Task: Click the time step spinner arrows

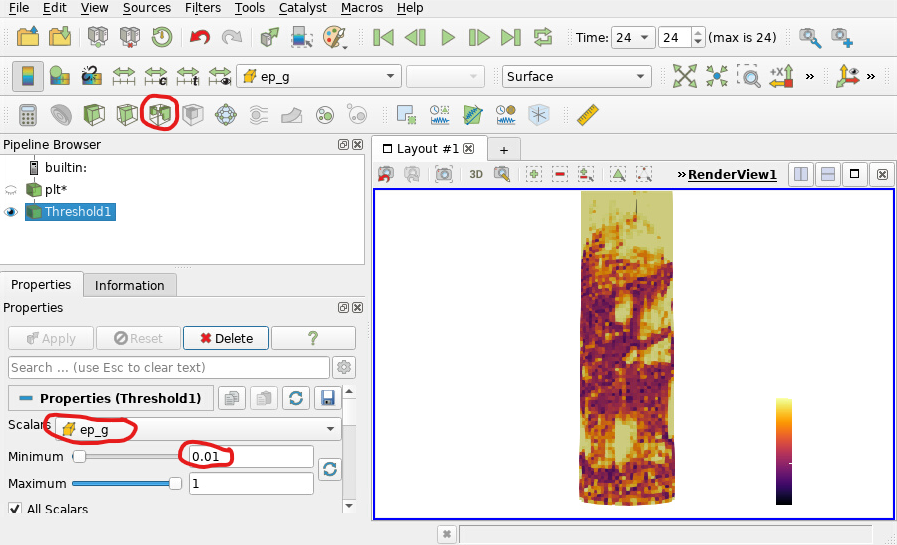Action: [697, 38]
